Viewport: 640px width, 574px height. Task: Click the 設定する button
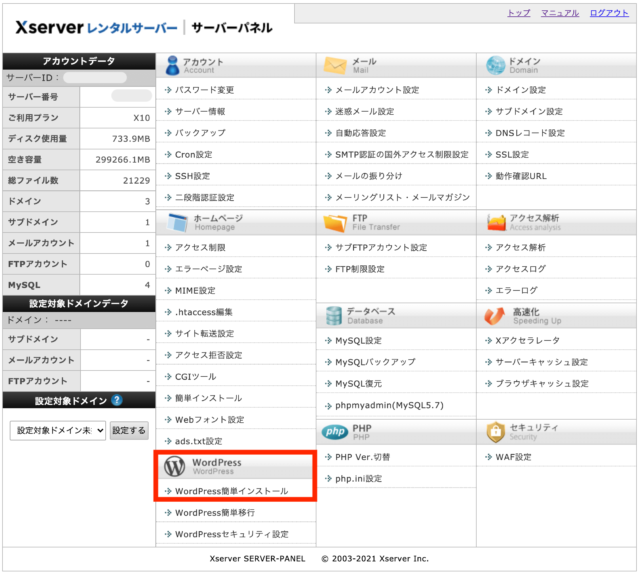point(129,430)
